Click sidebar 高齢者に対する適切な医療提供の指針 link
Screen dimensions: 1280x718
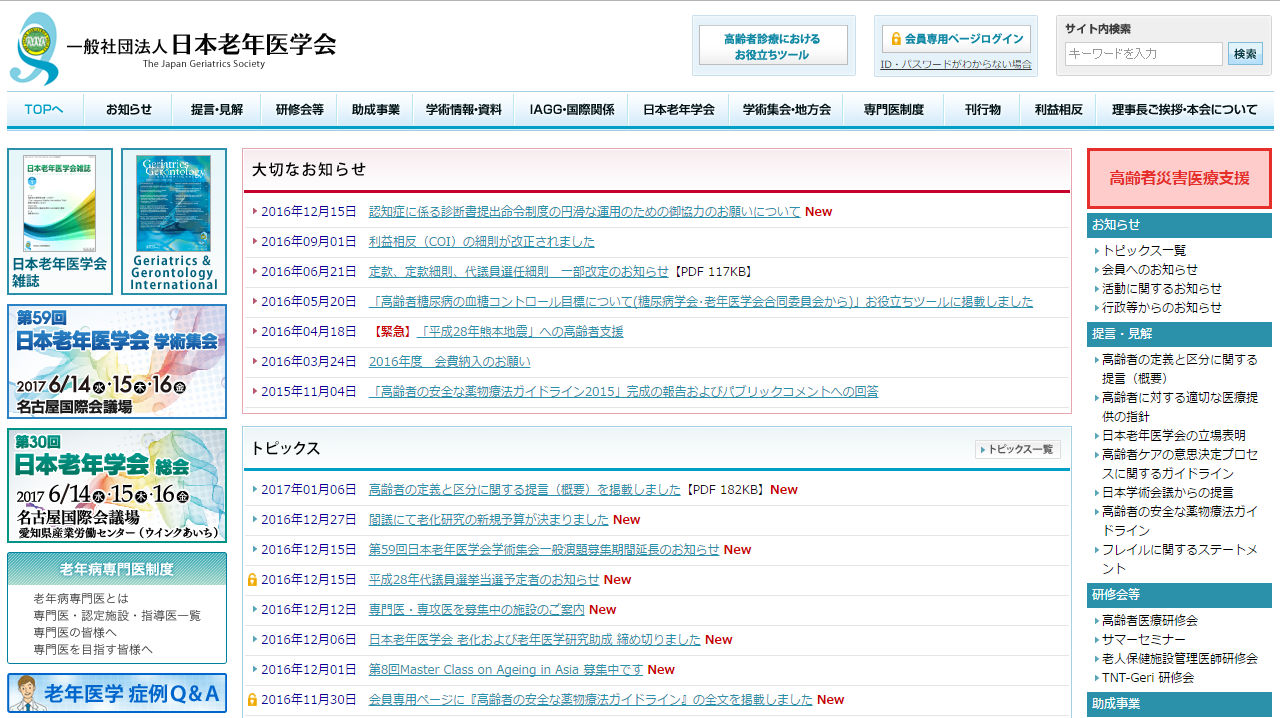tap(1180, 407)
